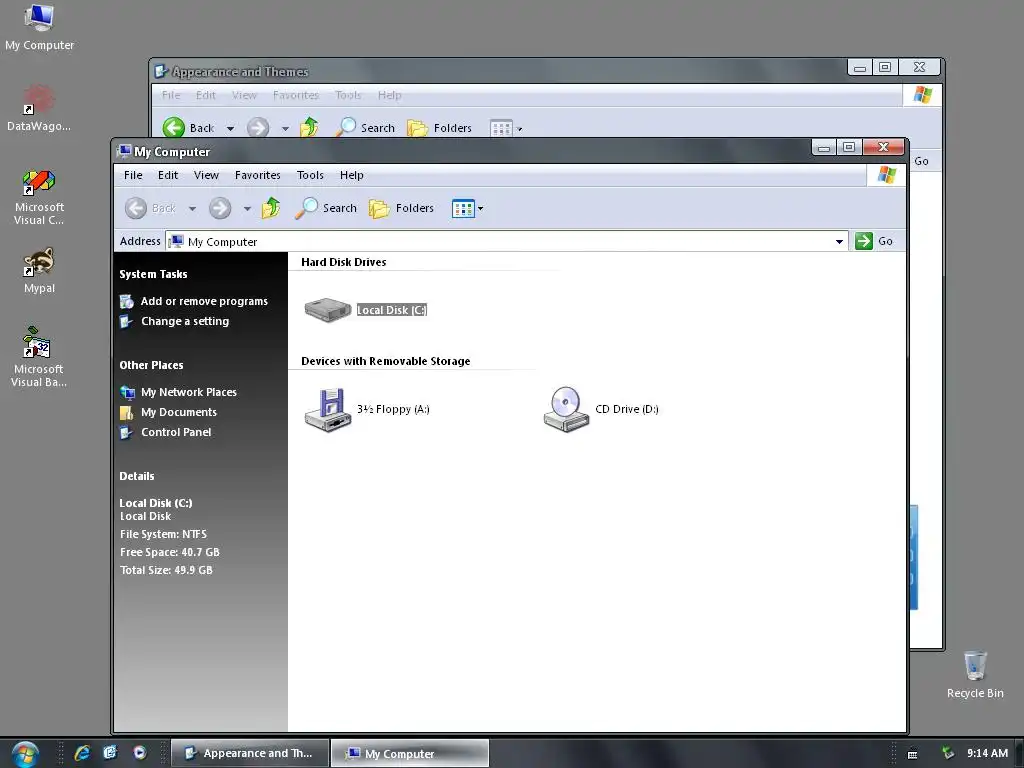1024x768 pixels.
Task: Click Search in My Computer toolbar
Action: coord(326,208)
